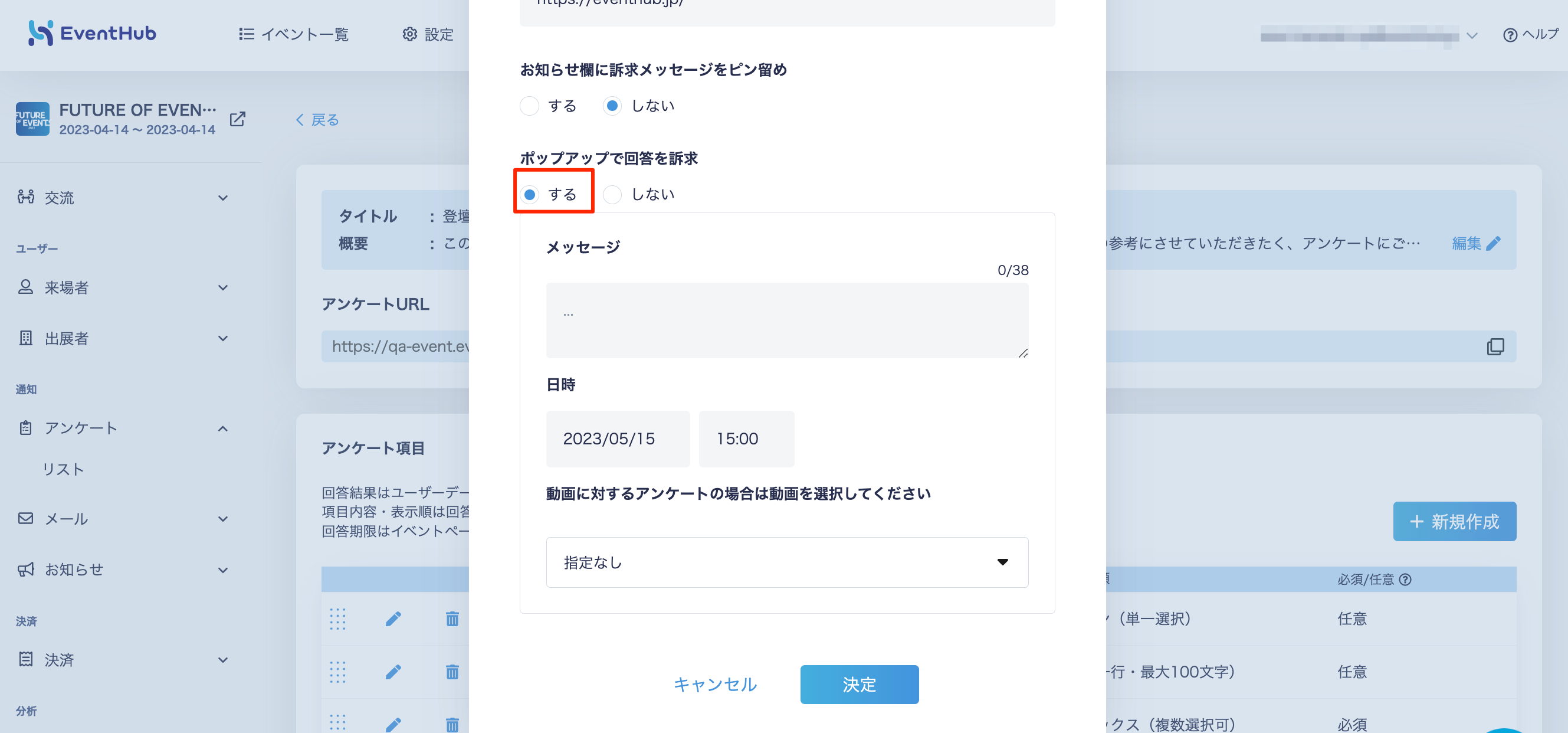Screen dimensions: 1568x733
Task: Click the 決済 receipt icon
Action: click(x=25, y=659)
